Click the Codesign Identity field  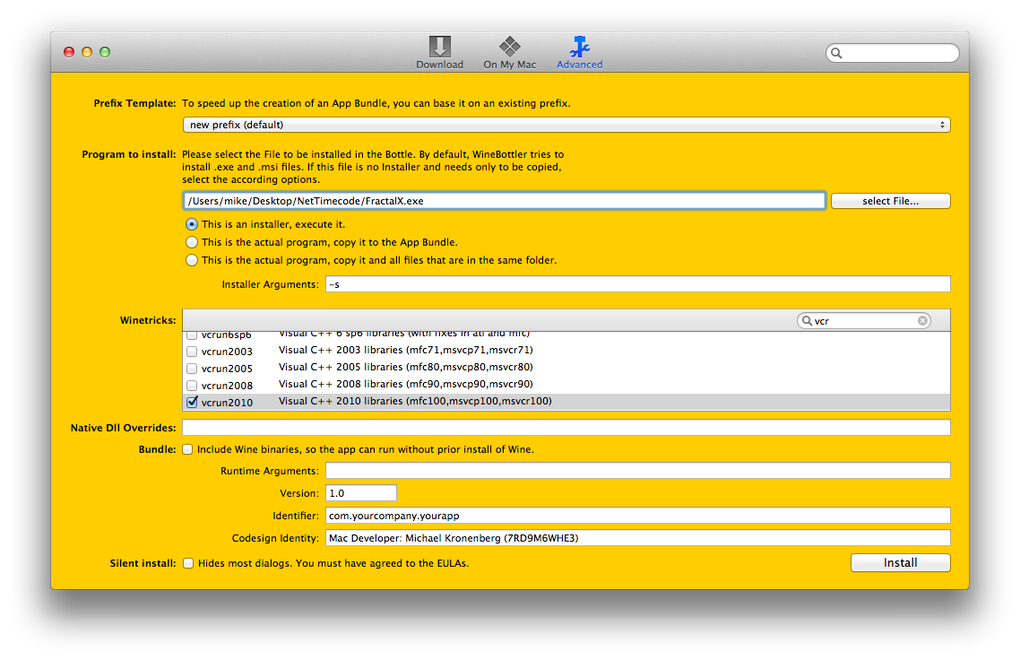[638, 538]
